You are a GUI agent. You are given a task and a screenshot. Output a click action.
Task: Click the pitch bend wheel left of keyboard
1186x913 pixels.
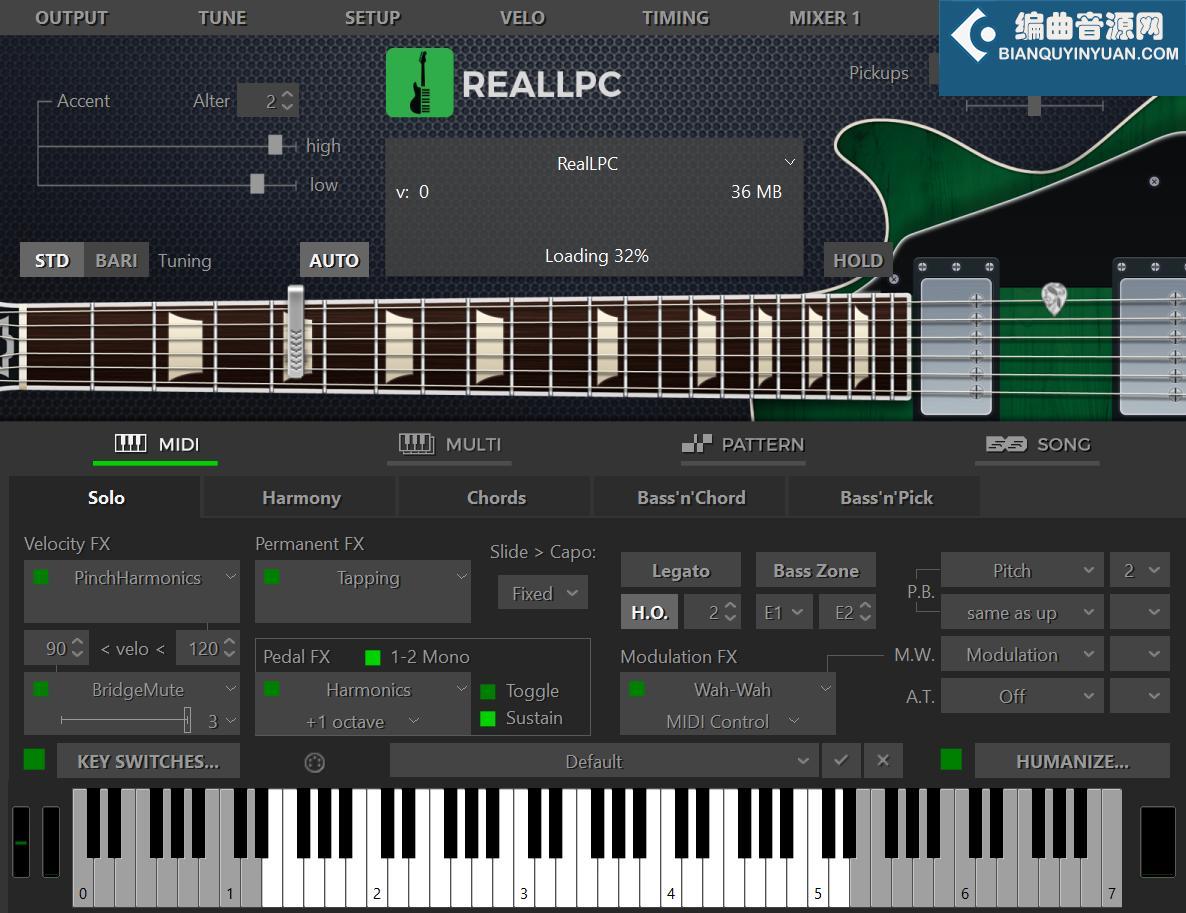pos(21,842)
